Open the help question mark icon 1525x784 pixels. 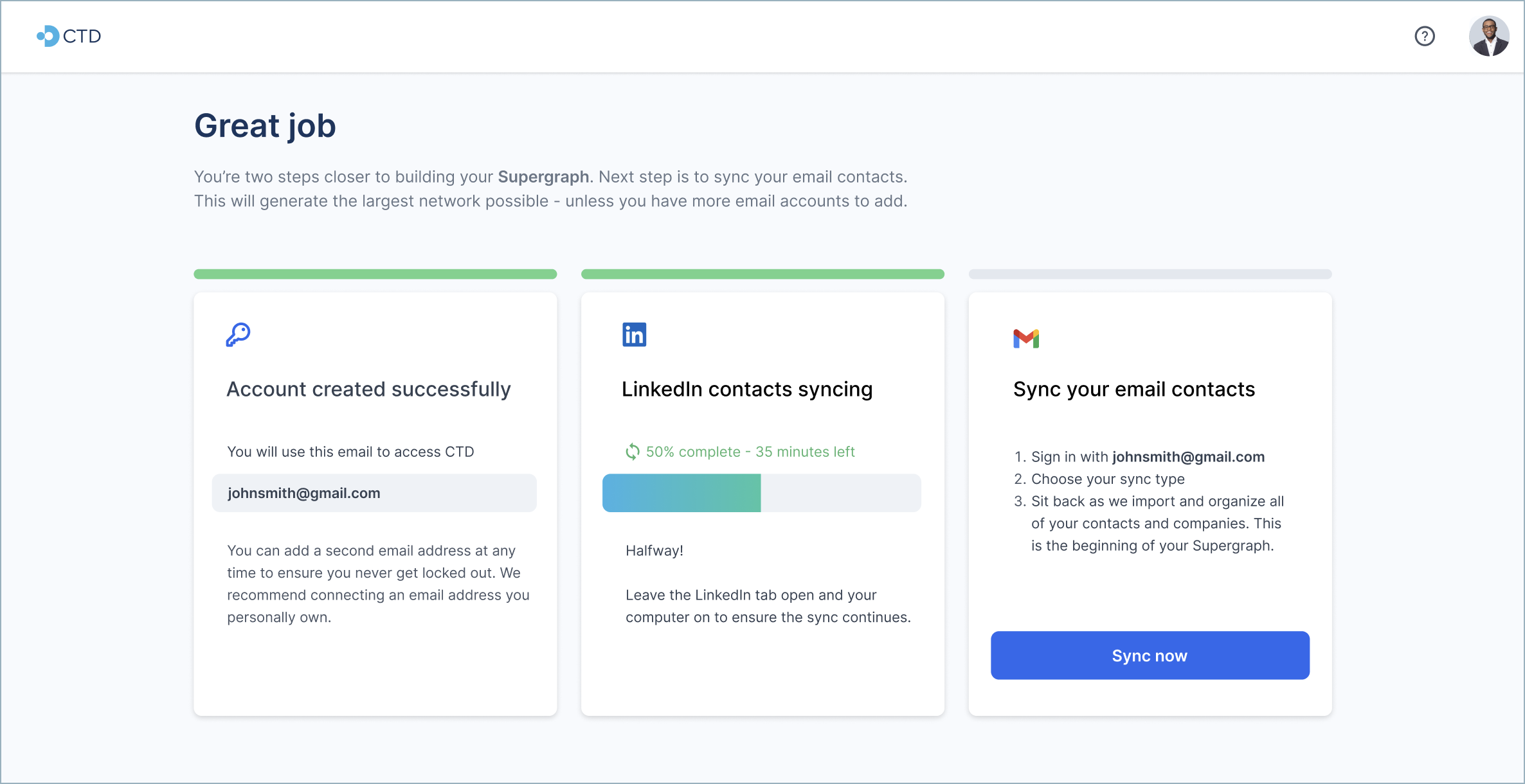[x=1424, y=36]
